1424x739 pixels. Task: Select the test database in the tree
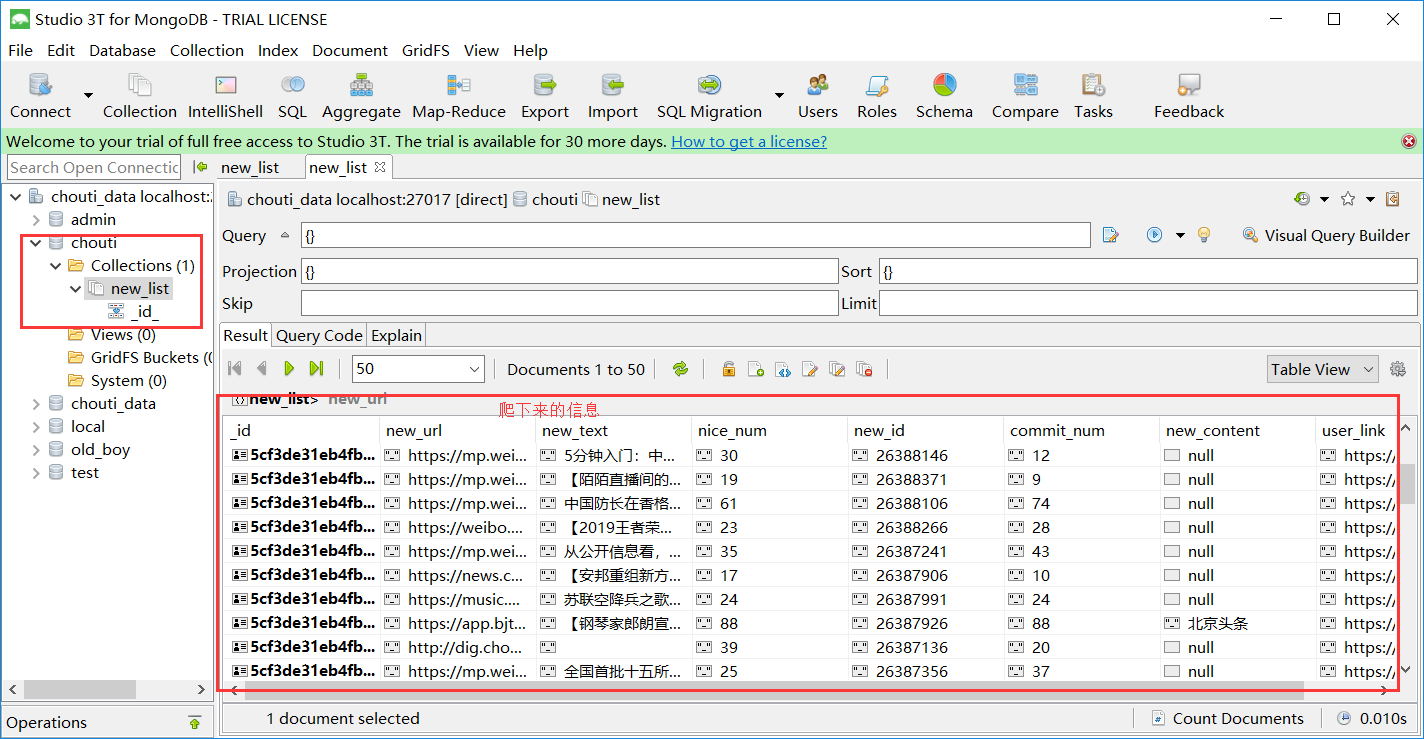(x=85, y=473)
